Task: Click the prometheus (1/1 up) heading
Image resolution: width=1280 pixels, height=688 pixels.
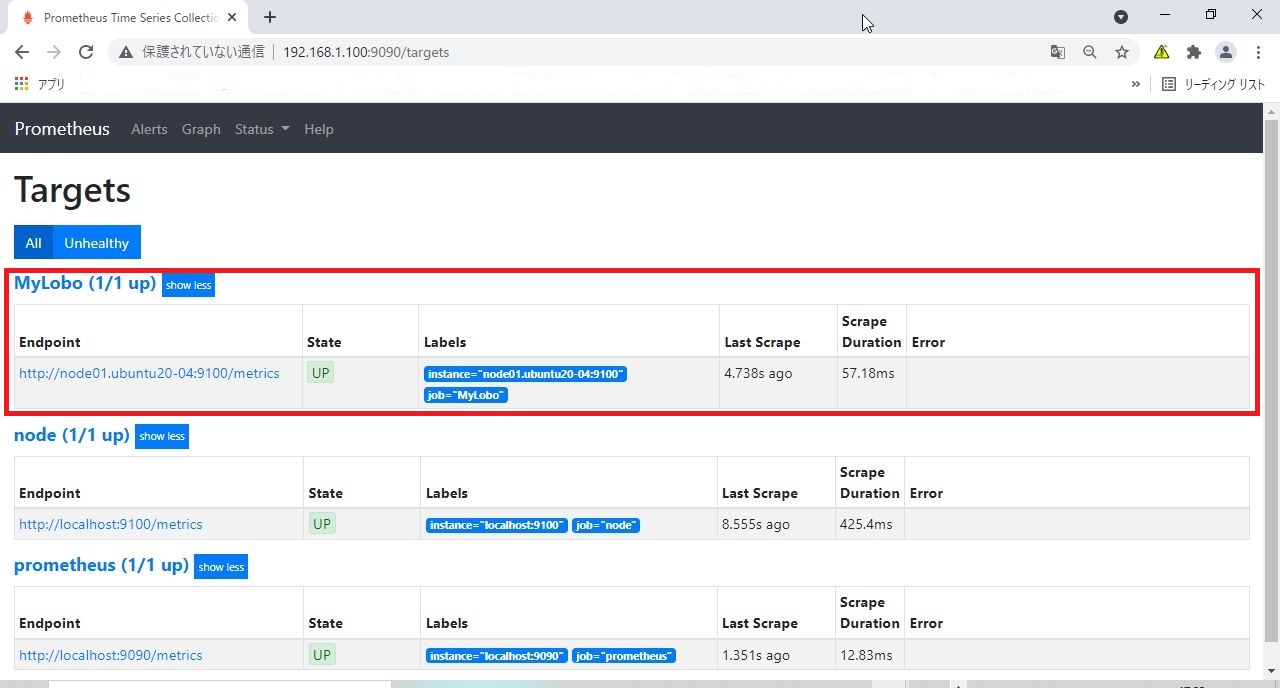Action: click(101, 565)
